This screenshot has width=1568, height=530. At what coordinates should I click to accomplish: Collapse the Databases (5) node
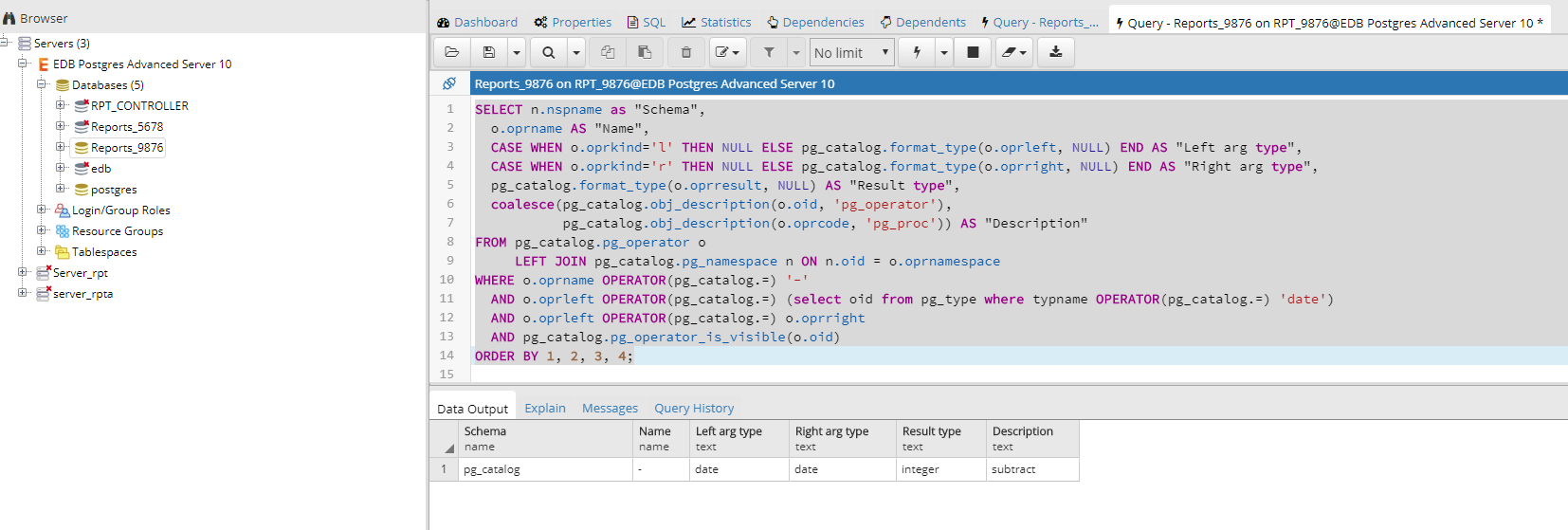(42, 84)
